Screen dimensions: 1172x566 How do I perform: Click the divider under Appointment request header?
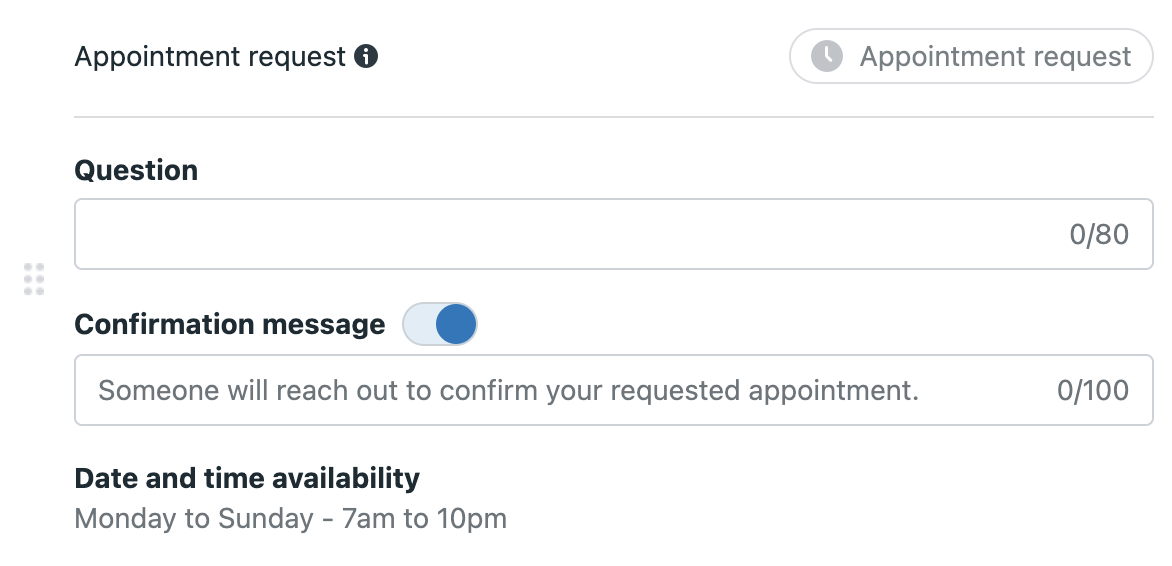[x=614, y=117]
